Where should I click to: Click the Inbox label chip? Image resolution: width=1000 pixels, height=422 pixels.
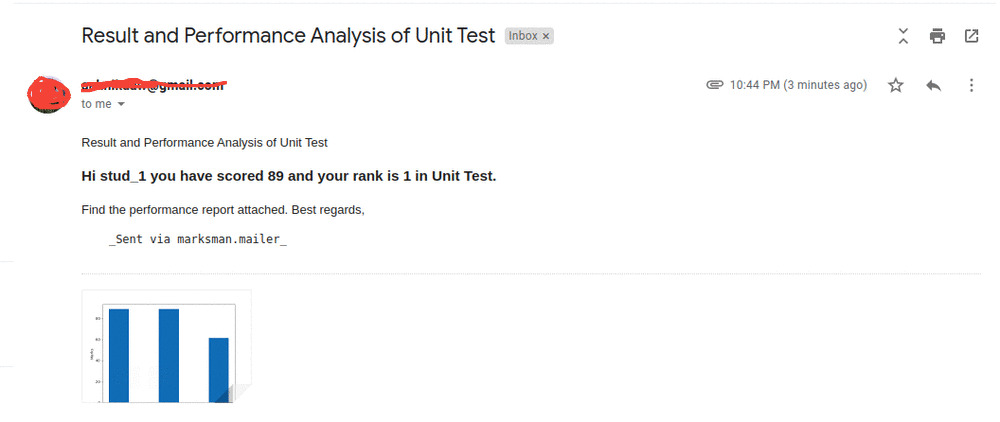pyautogui.click(x=523, y=36)
